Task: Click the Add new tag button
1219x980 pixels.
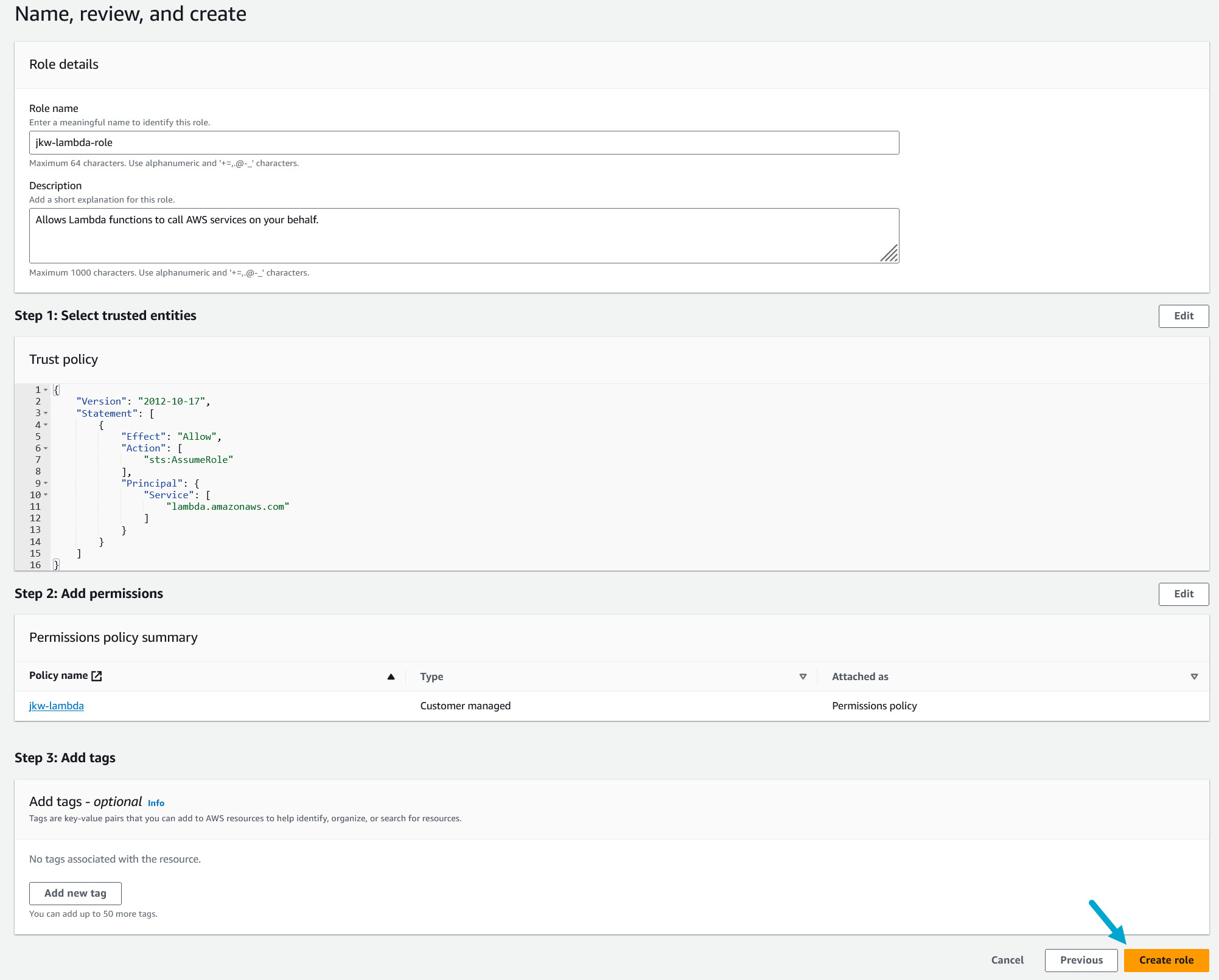Action: (x=75, y=893)
